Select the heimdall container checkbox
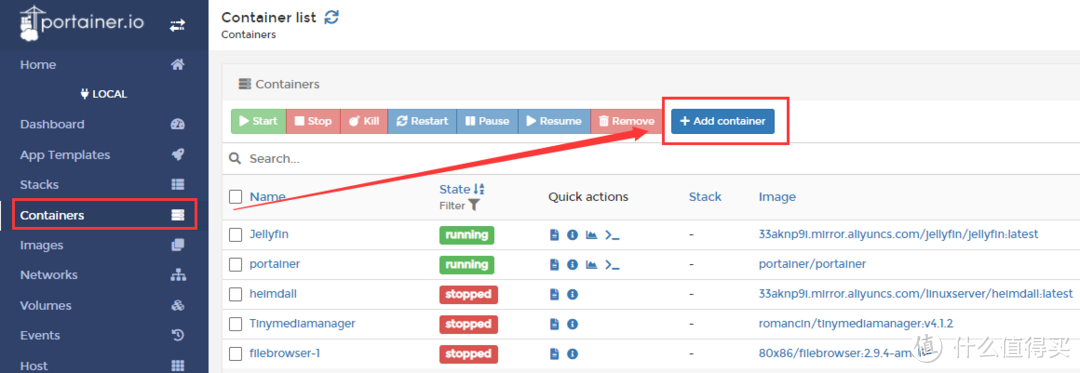Screen dimensions: 1080x373 (236, 295)
